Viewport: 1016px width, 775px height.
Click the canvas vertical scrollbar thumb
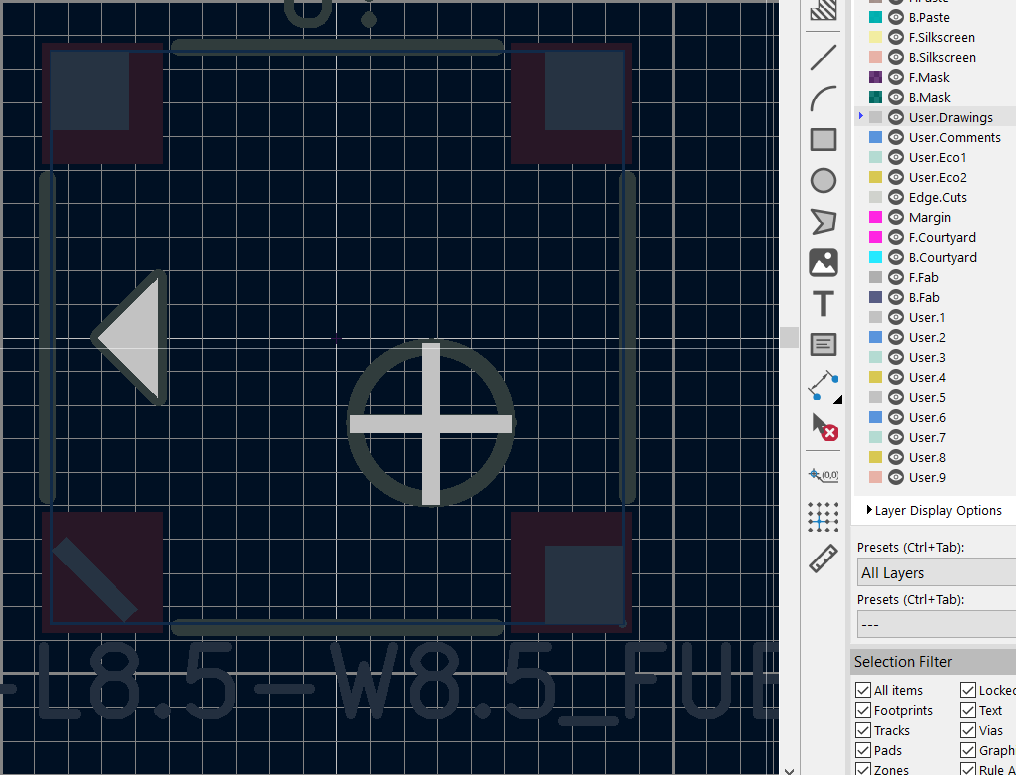click(789, 338)
